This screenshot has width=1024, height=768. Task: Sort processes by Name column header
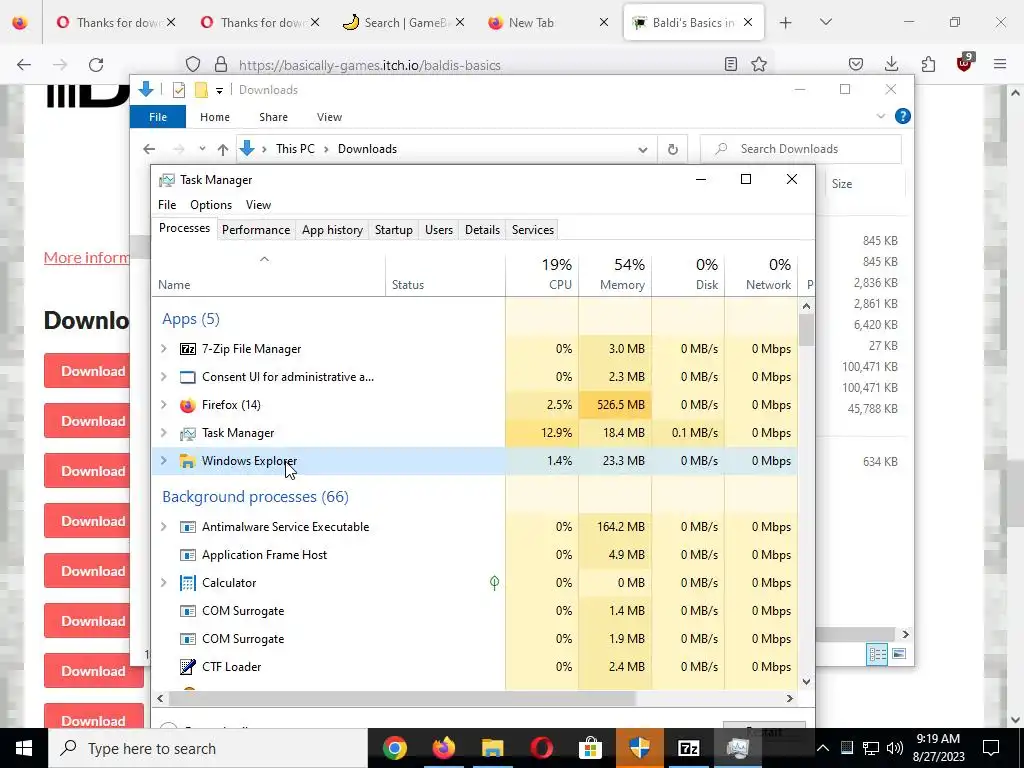(x=268, y=274)
